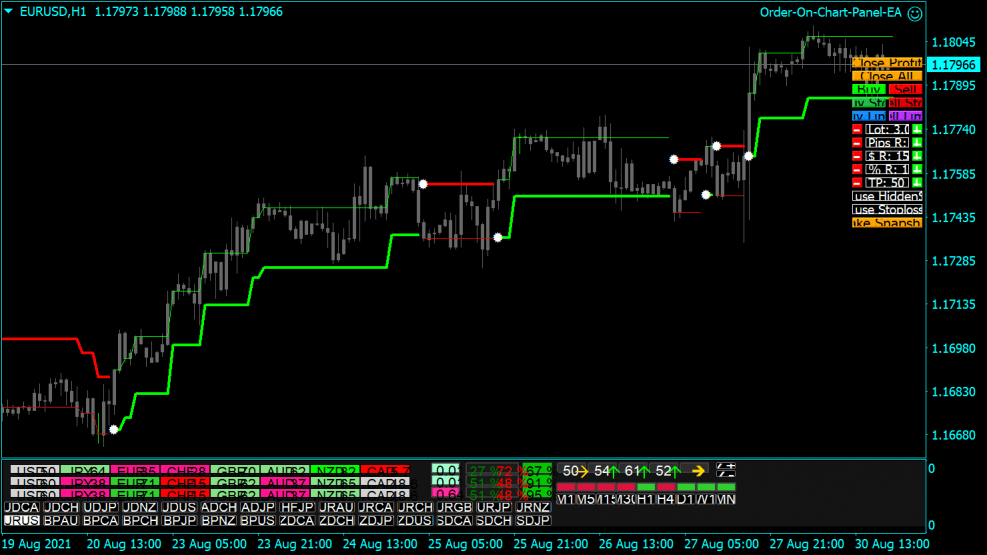Switch chart to BPAU pair button

60,520
